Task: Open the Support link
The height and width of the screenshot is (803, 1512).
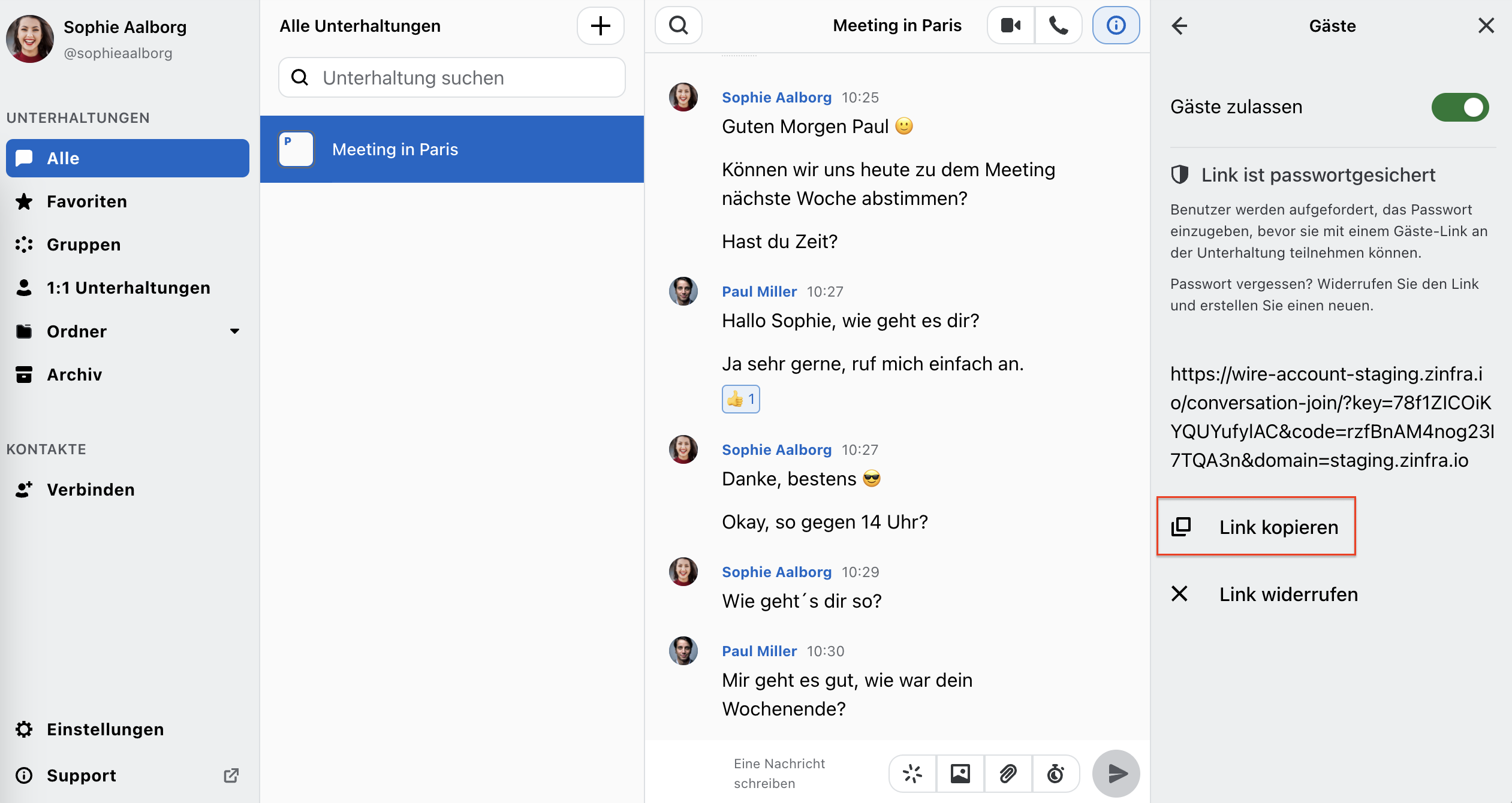Action: click(x=128, y=775)
